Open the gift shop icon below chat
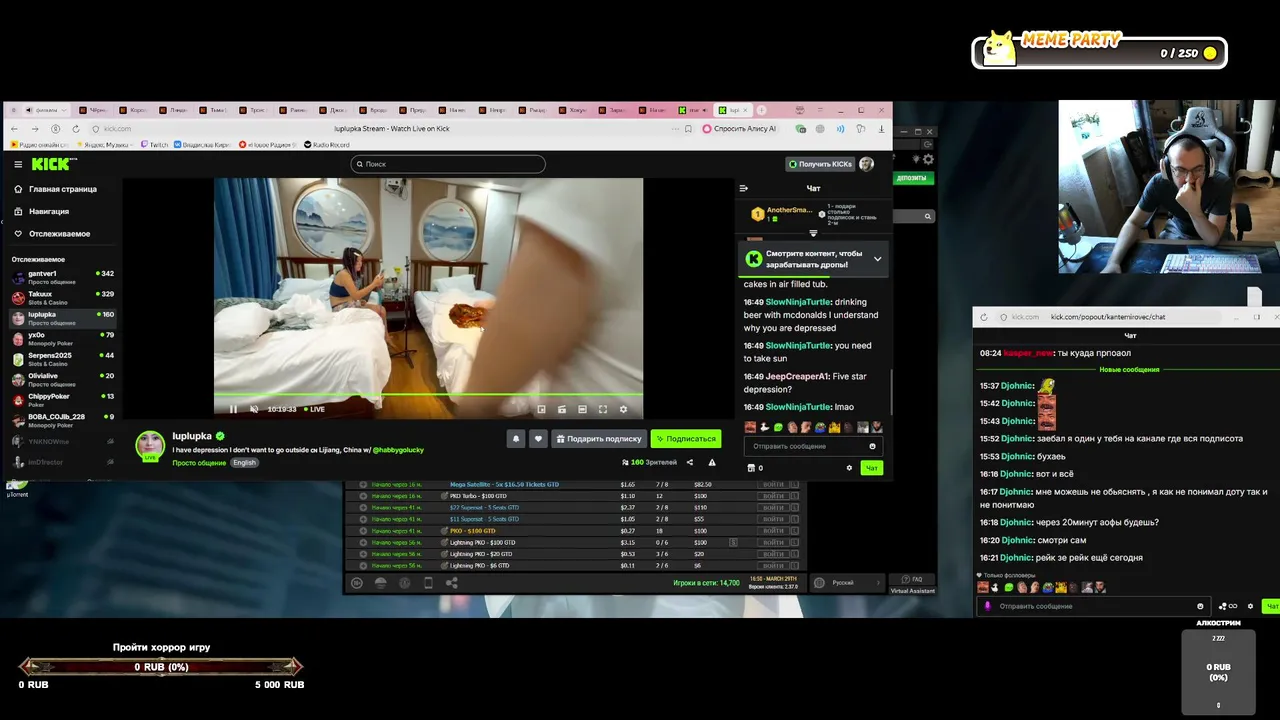 point(751,467)
